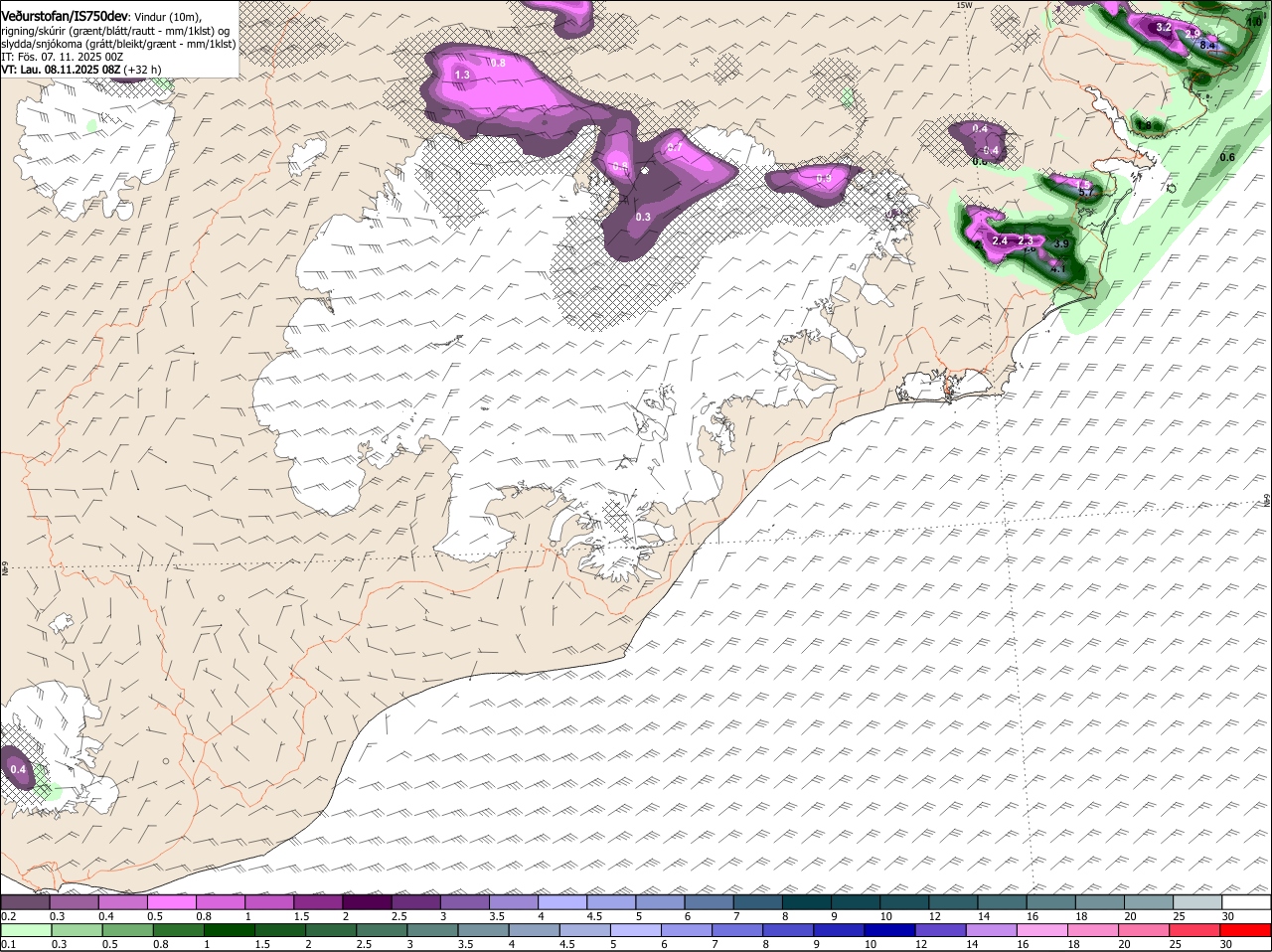Select the periwinkle swatch between 6 and 7, rain row
The image size is (1272, 952).
688,930
